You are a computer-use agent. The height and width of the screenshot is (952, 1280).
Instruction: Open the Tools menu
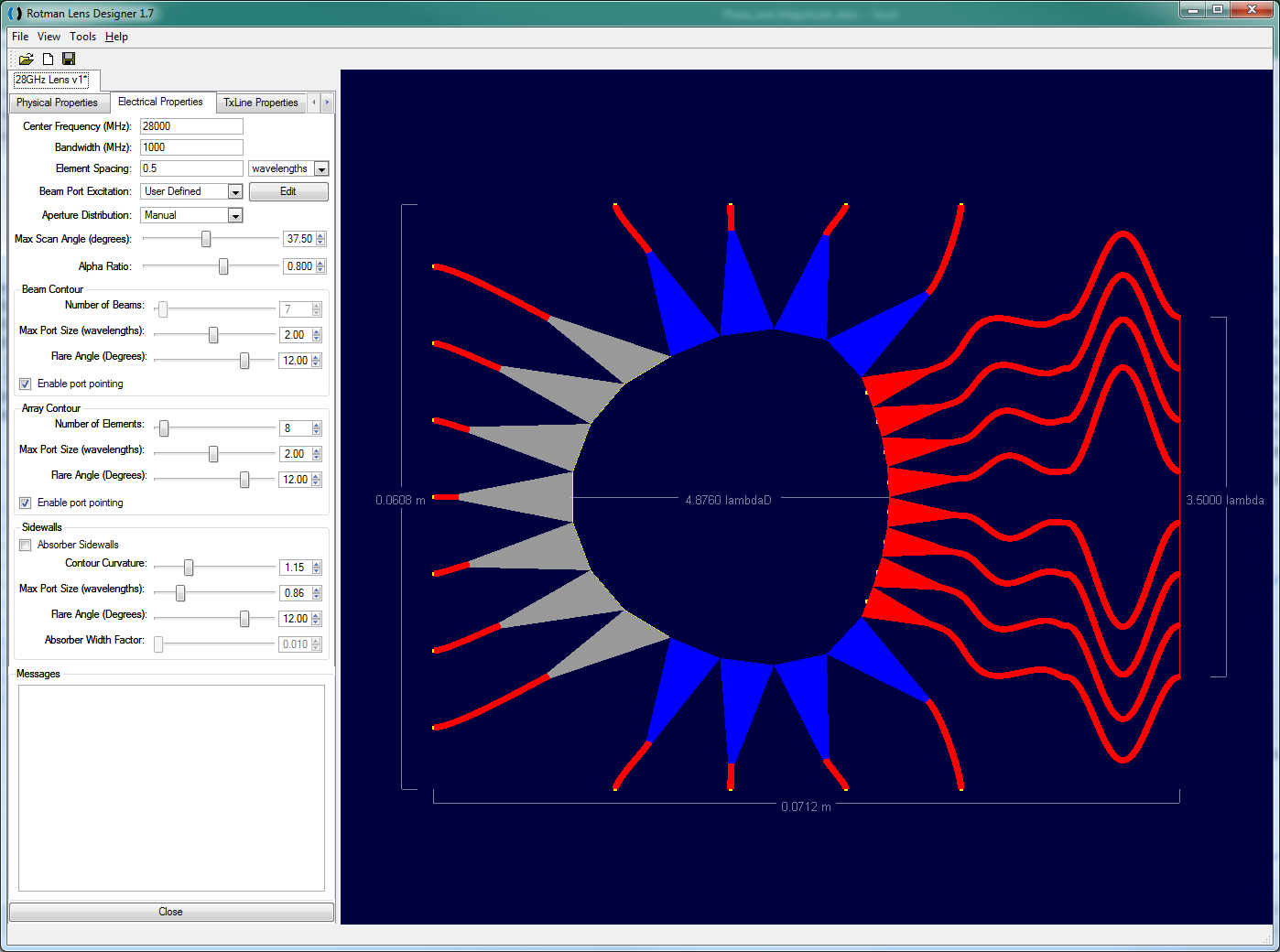[x=82, y=37]
